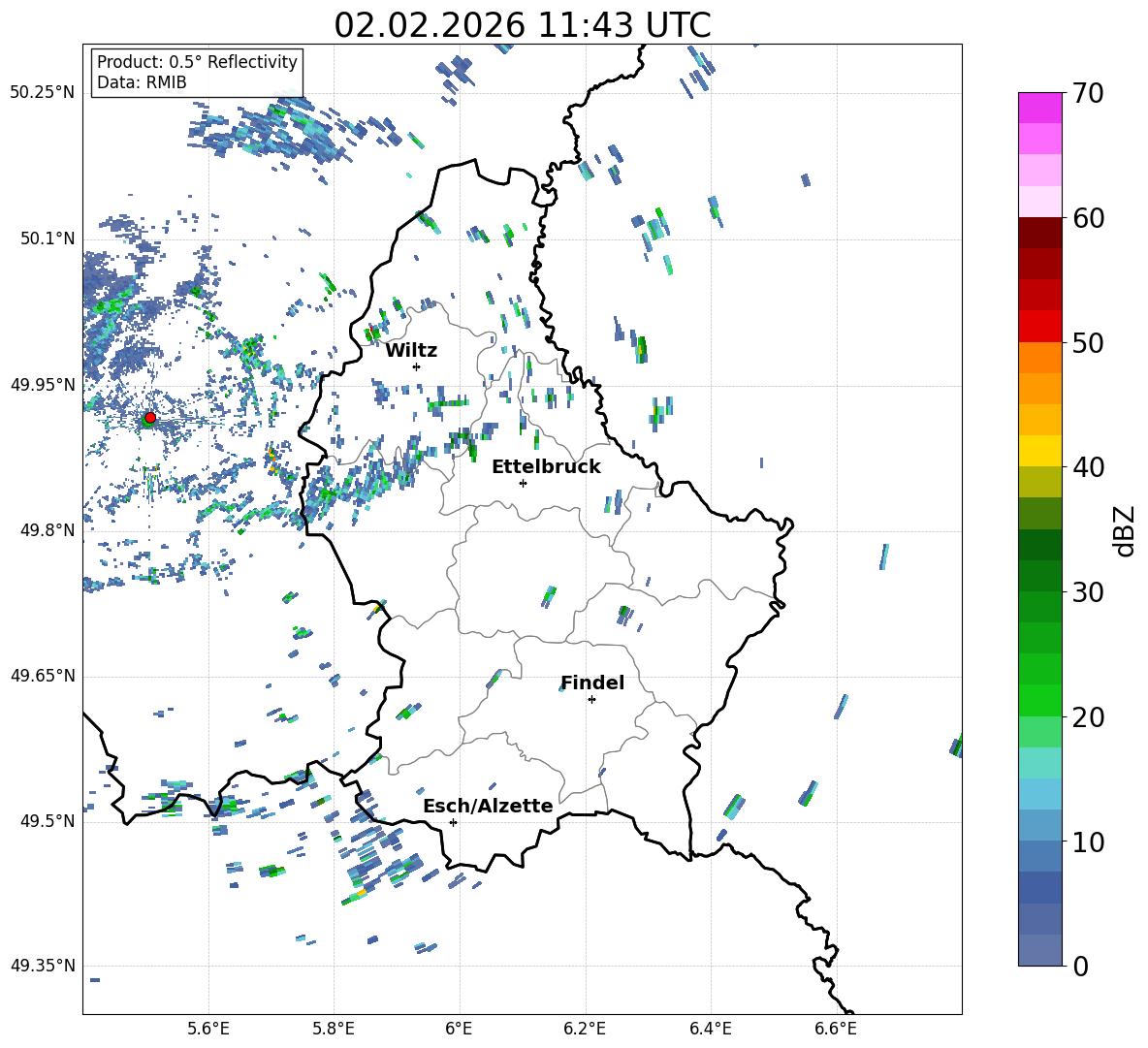This screenshot has height=1048, width=1148.
Task: Click the 49.5°N latitude label
Action: coord(48,821)
